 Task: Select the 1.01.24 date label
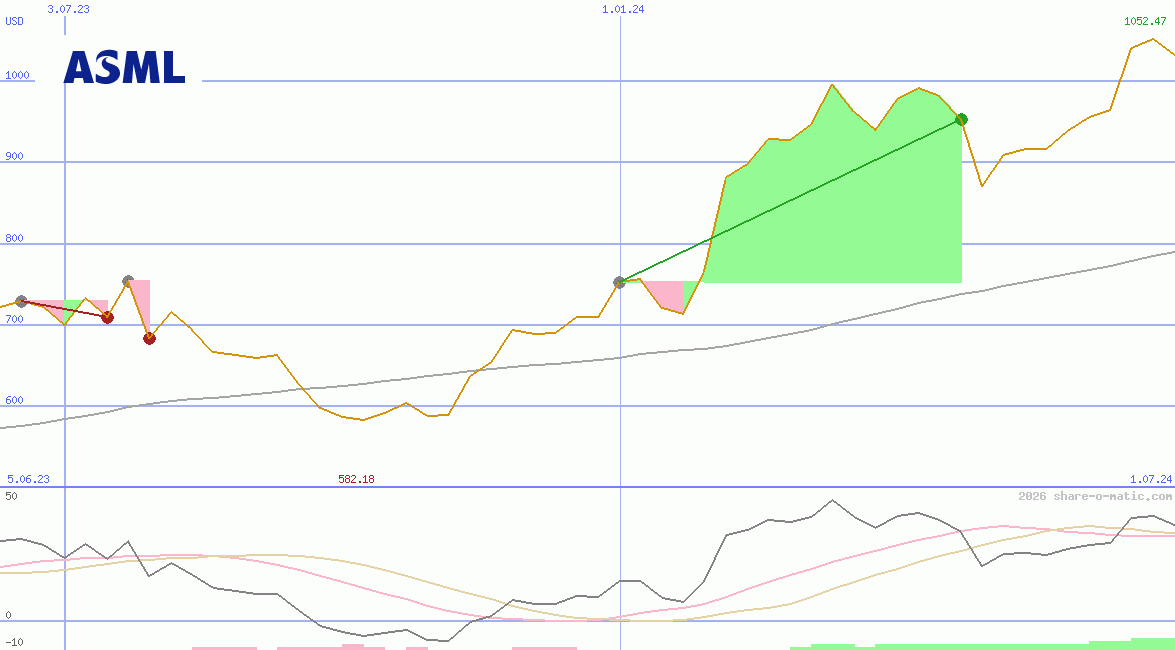pos(623,9)
